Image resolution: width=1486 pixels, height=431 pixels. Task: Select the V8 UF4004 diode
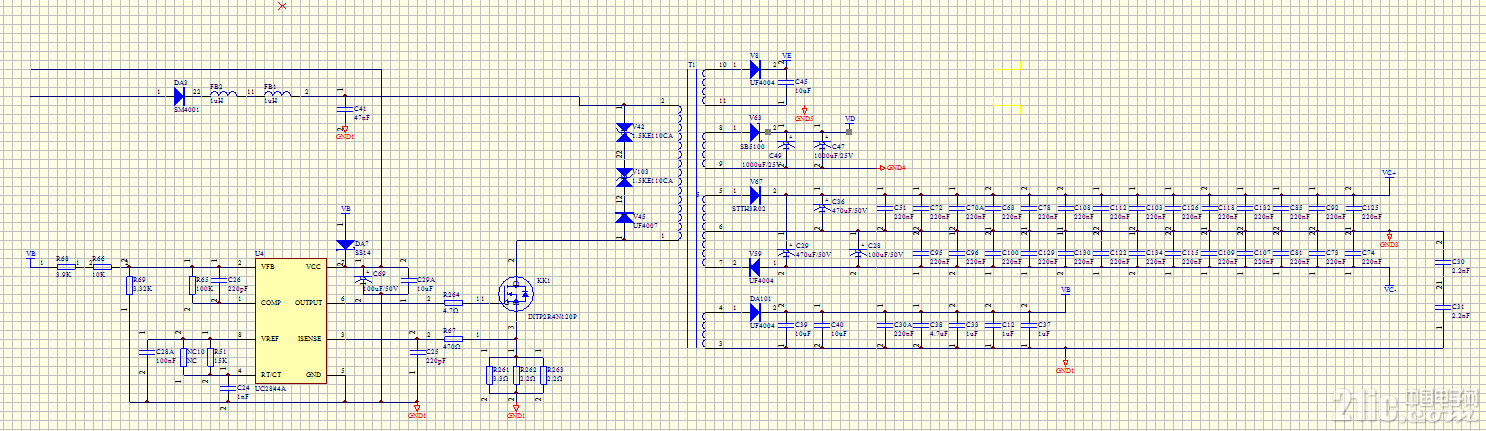(755, 68)
